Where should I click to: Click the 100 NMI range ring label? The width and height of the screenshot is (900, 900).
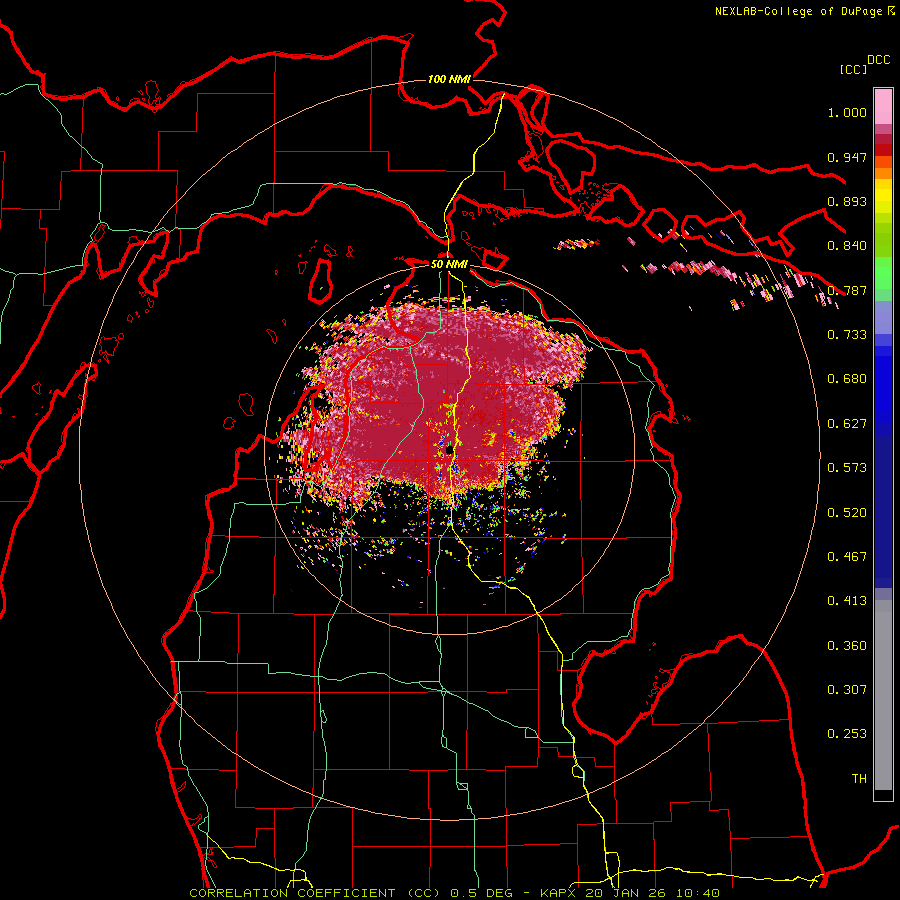click(x=449, y=79)
